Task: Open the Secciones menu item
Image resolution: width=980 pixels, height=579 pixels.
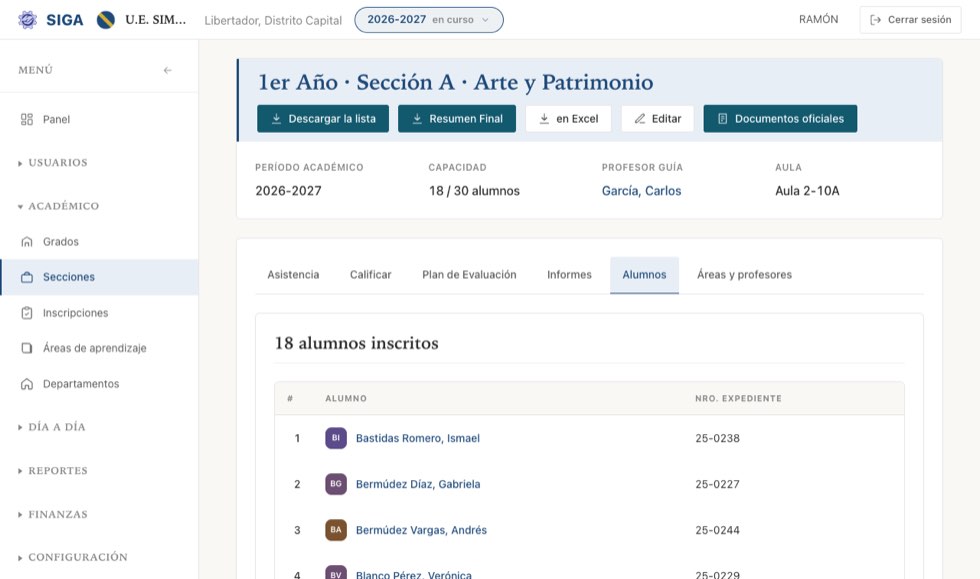Action: point(99,277)
